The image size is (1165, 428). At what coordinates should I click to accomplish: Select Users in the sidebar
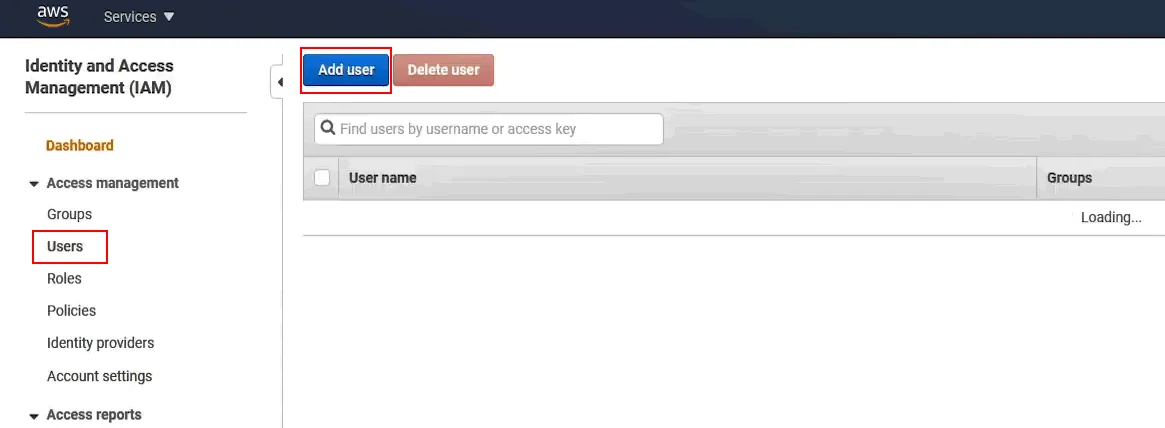(65, 246)
